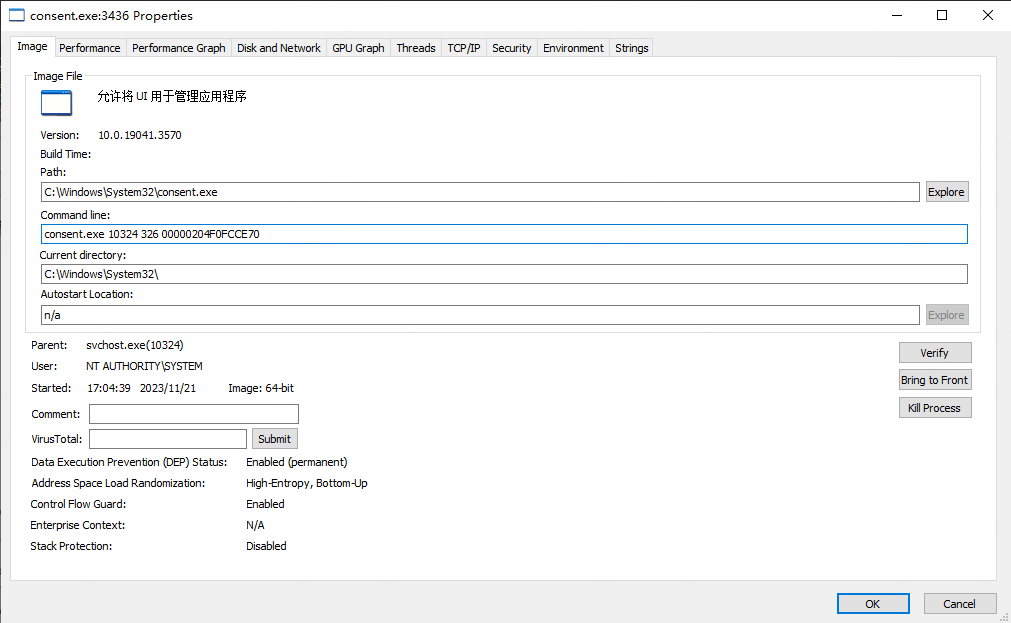This screenshot has width=1011, height=623.
Task: Click the window title bar app icon
Action: tap(16, 15)
